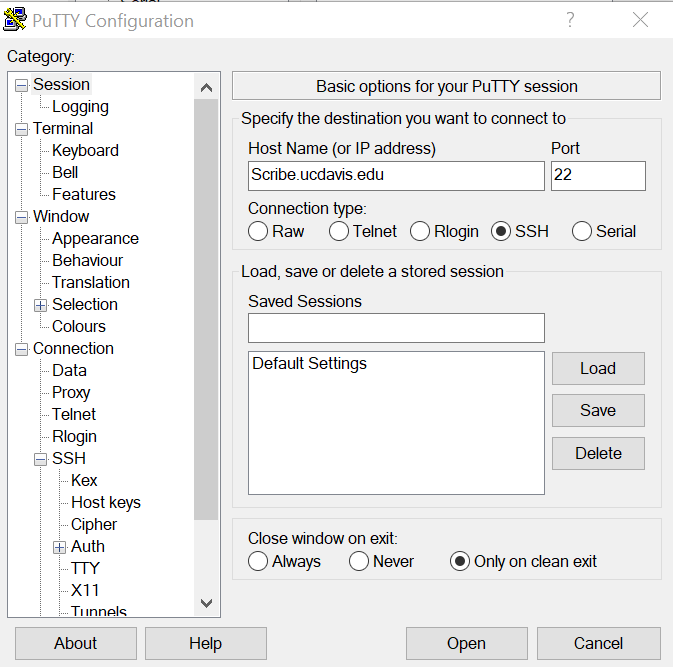Expand the Selection tree node

coord(40,305)
